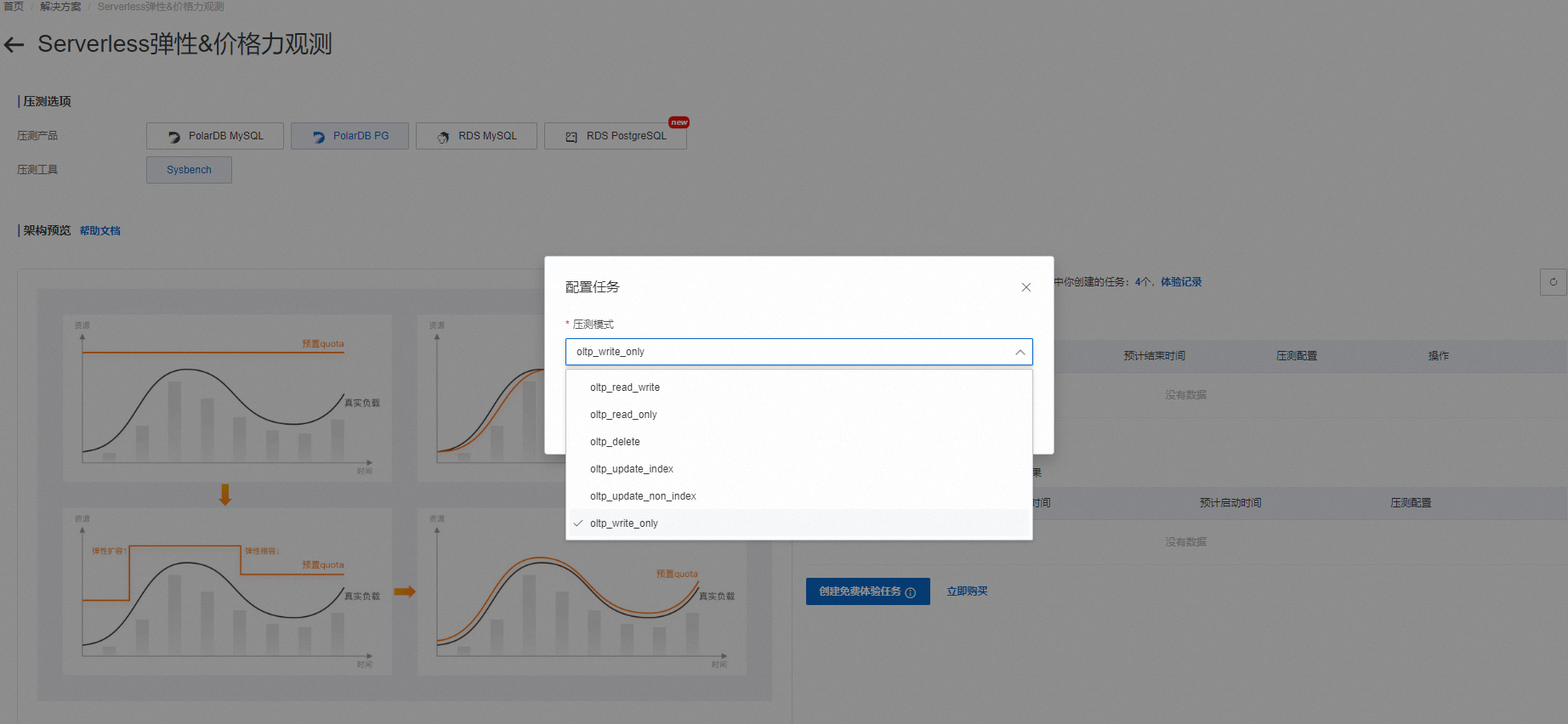The height and width of the screenshot is (724, 1568).
Task: Click the 预计结束时间 column header
Action: click(1155, 356)
